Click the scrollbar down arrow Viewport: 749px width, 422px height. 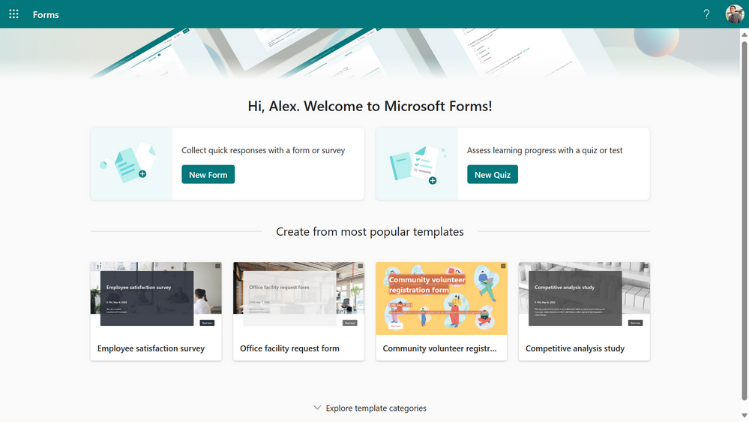pyautogui.click(x=744, y=416)
